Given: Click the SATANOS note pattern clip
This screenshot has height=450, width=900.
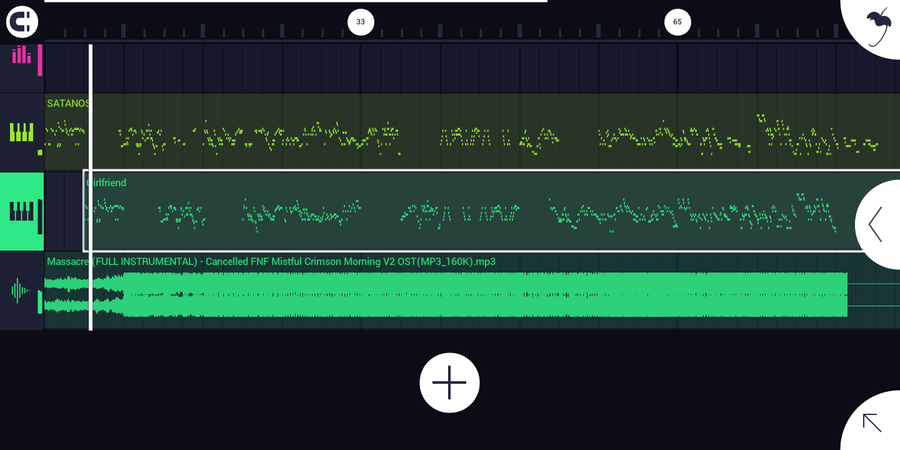Looking at the screenshot, I should [x=472, y=132].
